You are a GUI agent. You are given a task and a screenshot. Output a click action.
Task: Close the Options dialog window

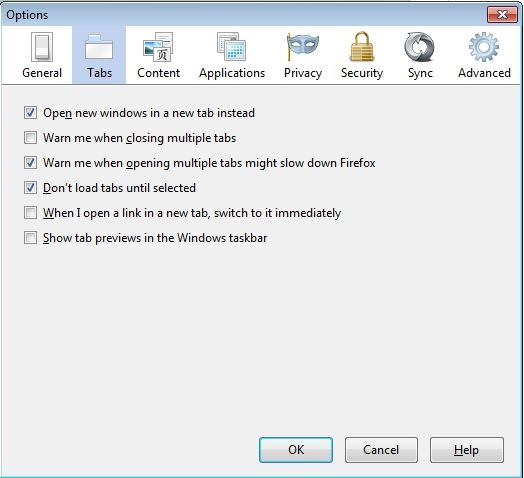click(x=502, y=15)
